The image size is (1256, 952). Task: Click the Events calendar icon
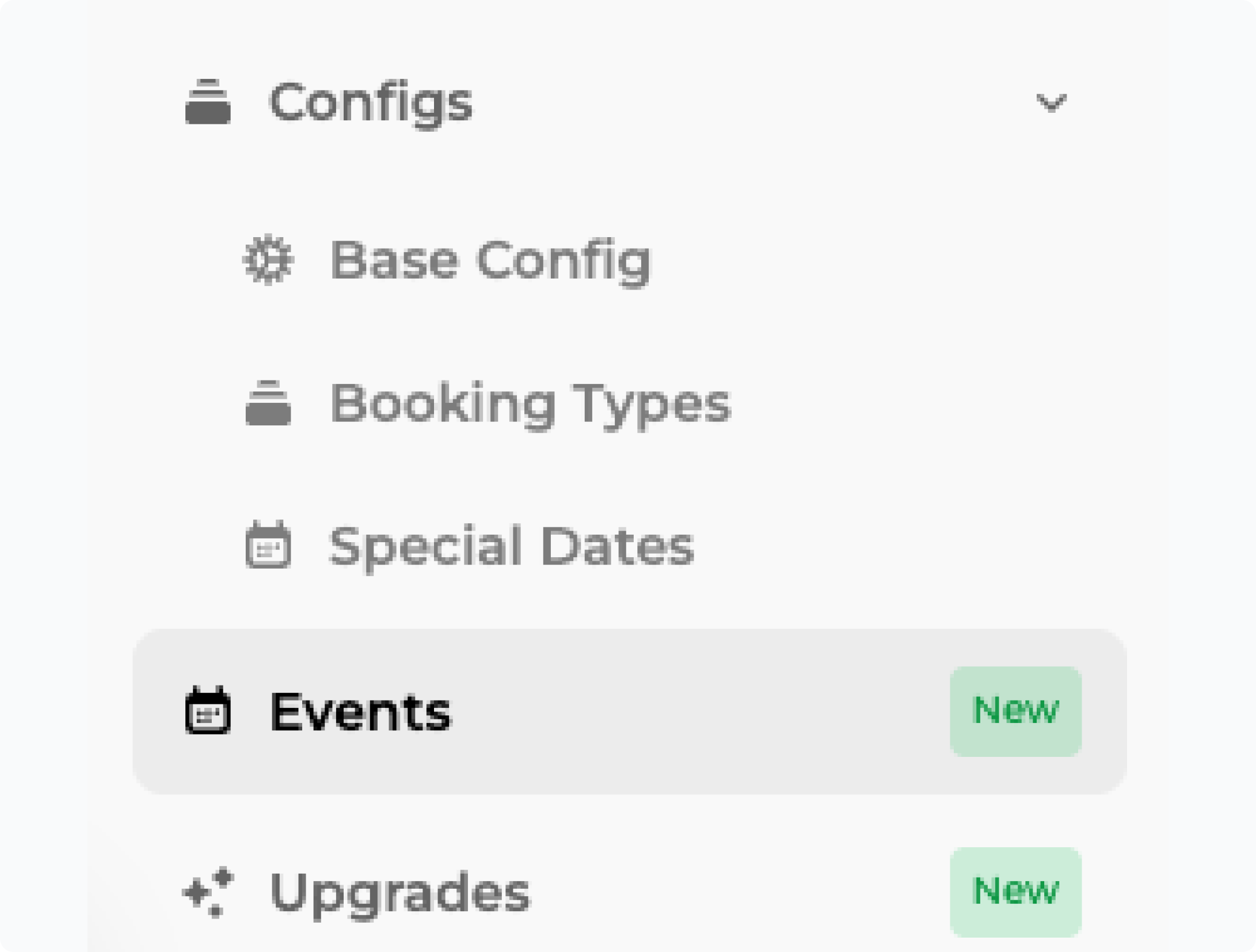click(x=208, y=711)
